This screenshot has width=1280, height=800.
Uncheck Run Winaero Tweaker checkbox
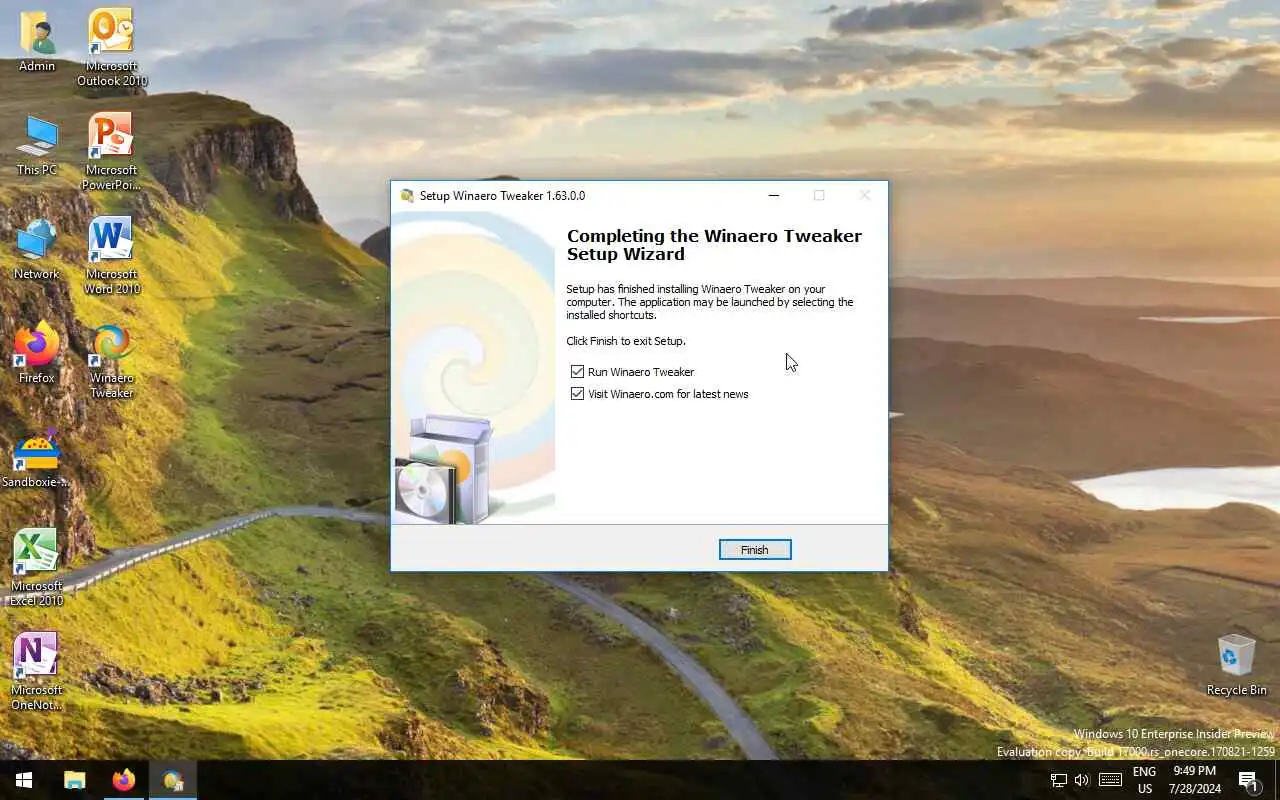point(577,372)
